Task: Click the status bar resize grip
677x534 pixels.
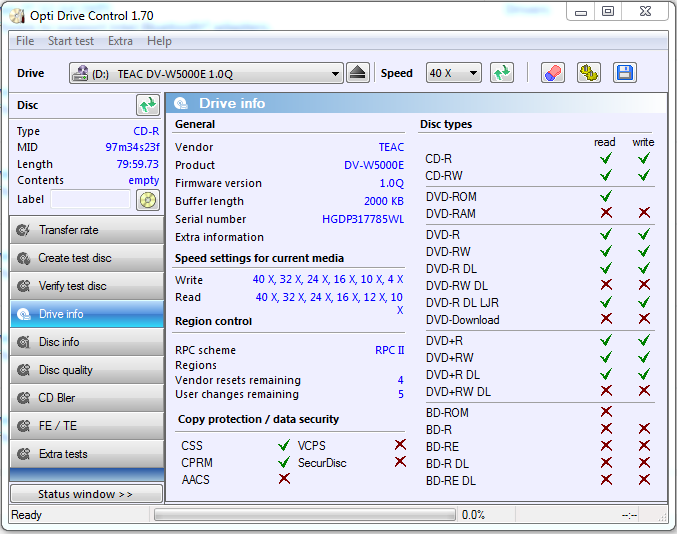Action: tap(662, 517)
